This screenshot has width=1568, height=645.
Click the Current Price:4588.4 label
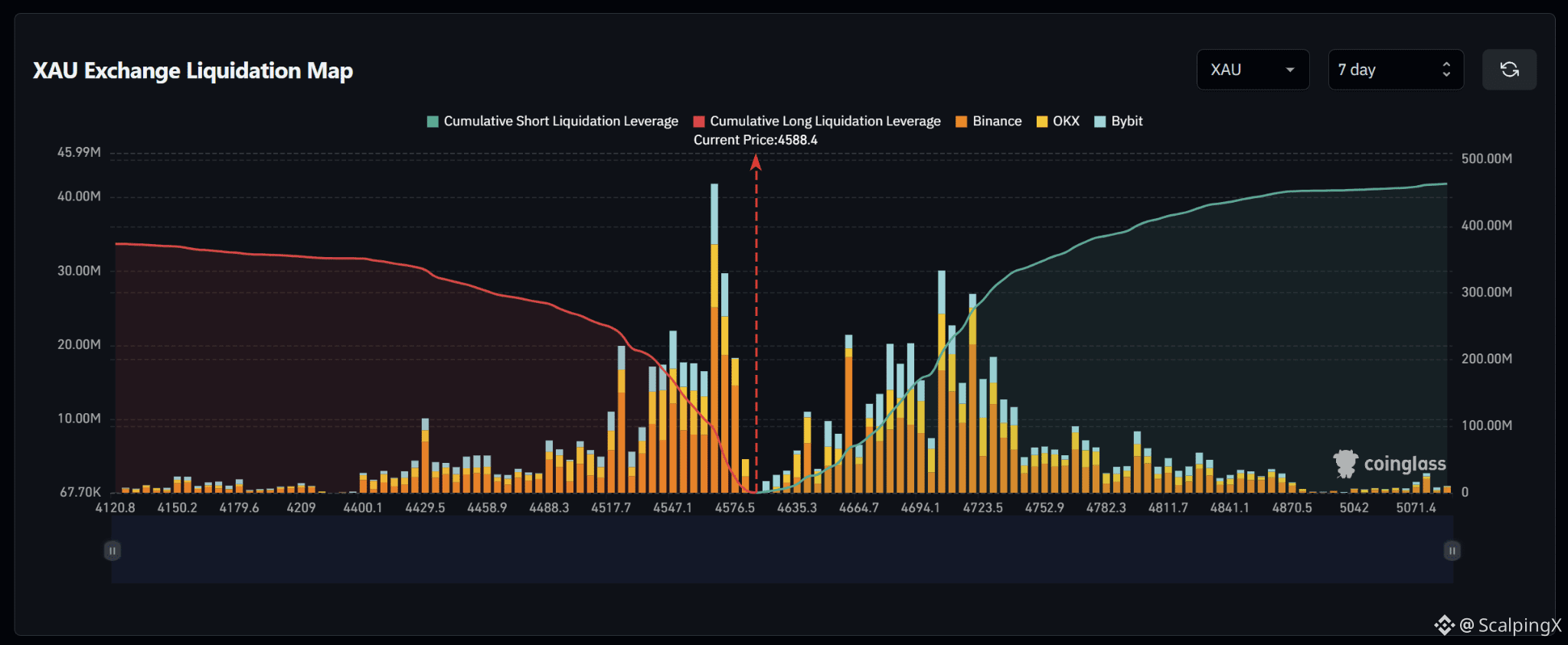(756, 140)
